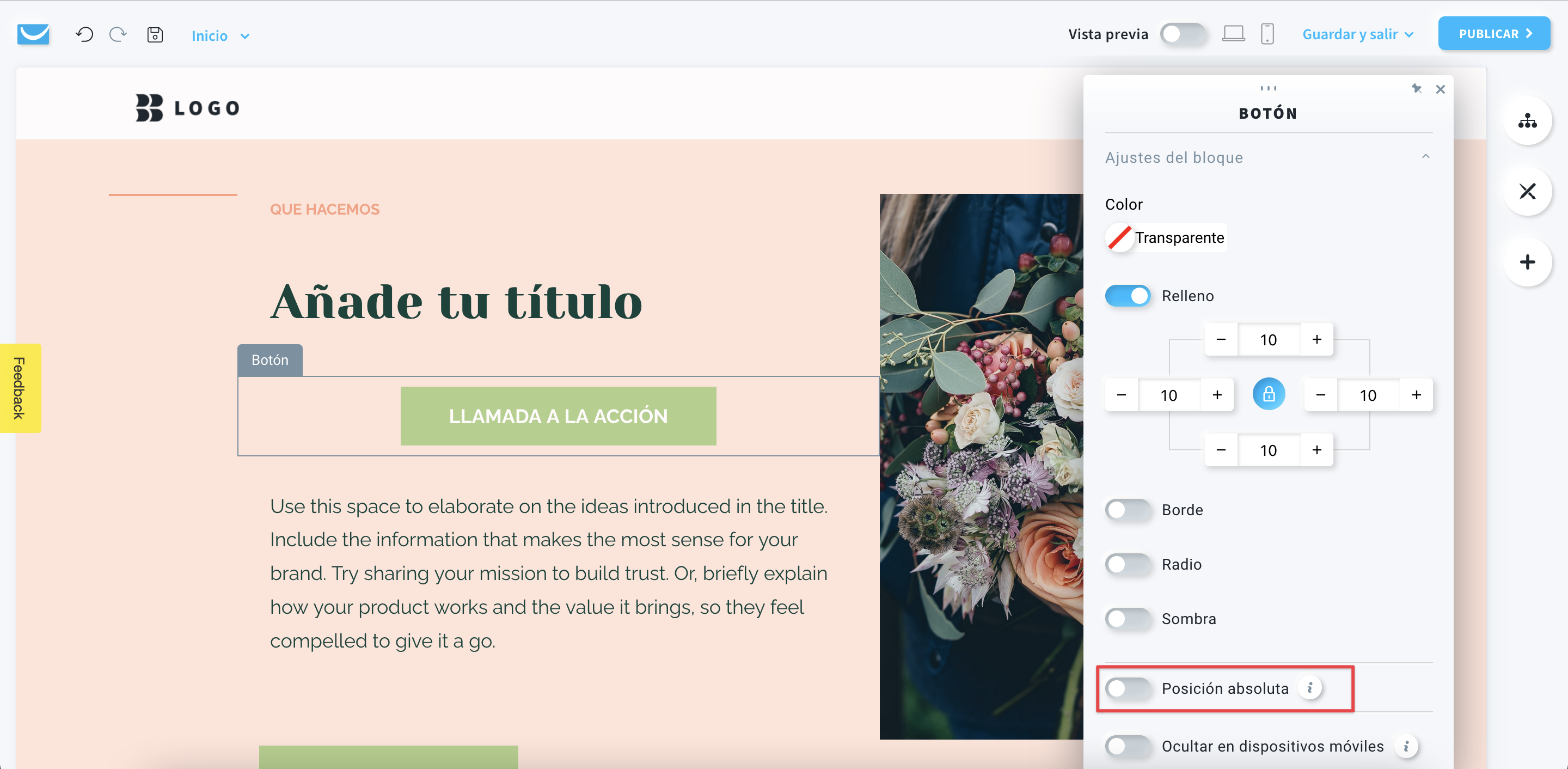Show info for Ocultar en dispositivos móviles
This screenshot has height=769, width=1568.
coord(1406,746)
